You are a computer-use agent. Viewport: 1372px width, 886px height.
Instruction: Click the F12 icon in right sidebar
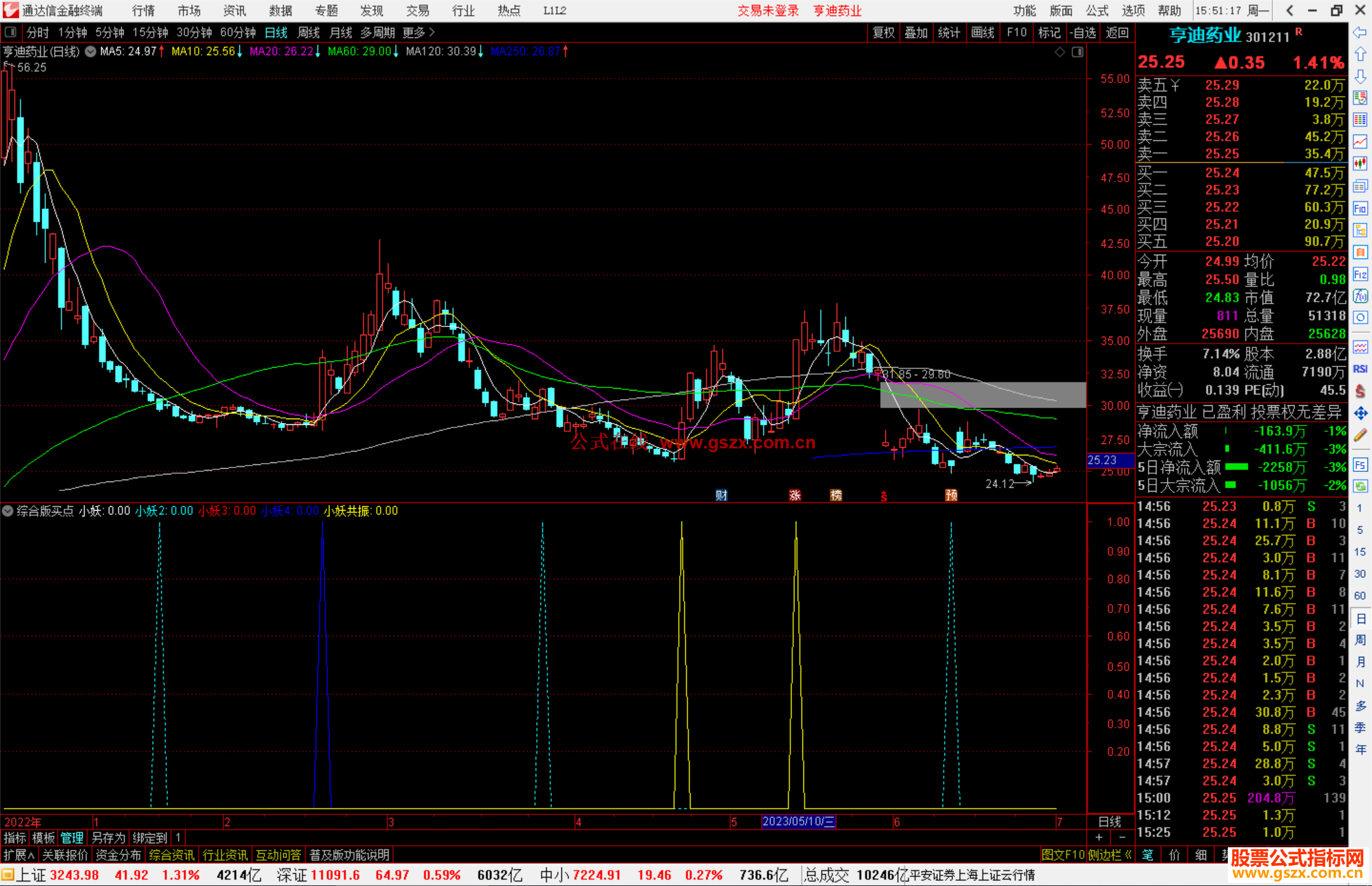click(x=1360, y=274)
